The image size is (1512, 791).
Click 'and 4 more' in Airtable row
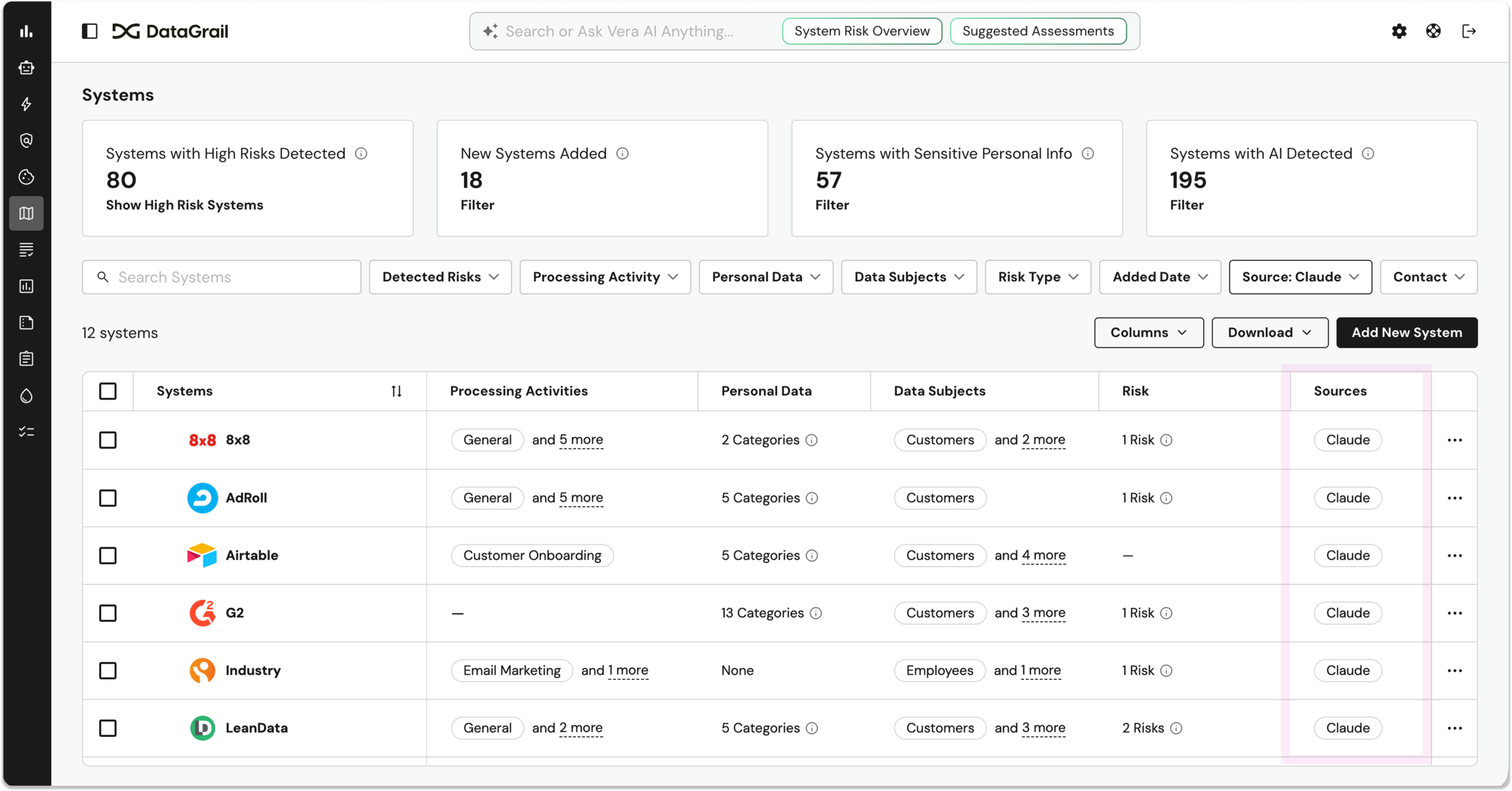pyautogui.click(x=1029, y=556)
